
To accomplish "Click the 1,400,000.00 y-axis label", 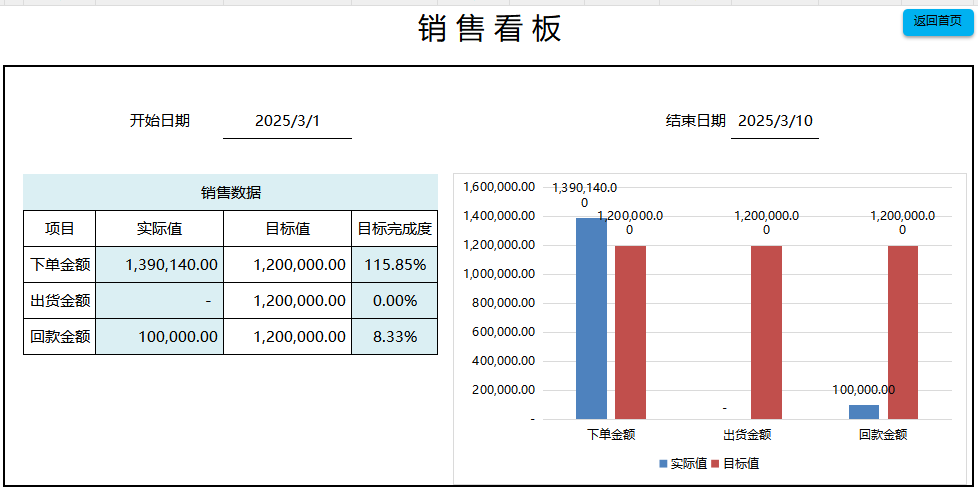I will coord(499,216).
